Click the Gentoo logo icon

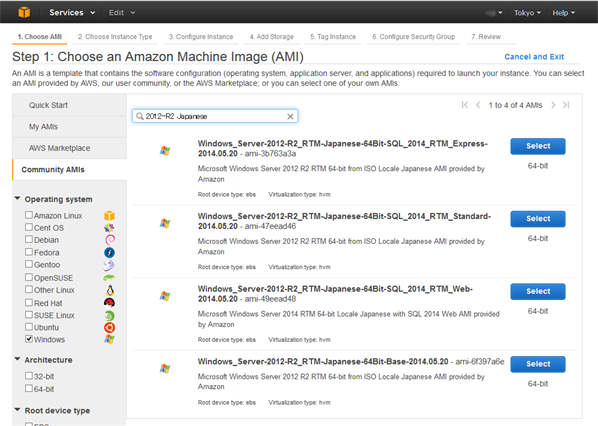click(109, 265)
